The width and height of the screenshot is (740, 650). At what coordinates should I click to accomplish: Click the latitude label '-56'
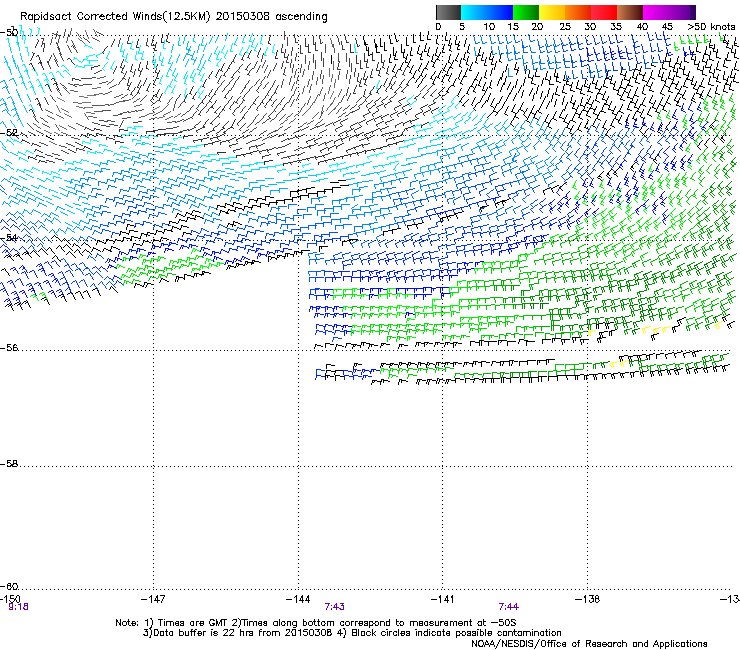click(9, 348)
